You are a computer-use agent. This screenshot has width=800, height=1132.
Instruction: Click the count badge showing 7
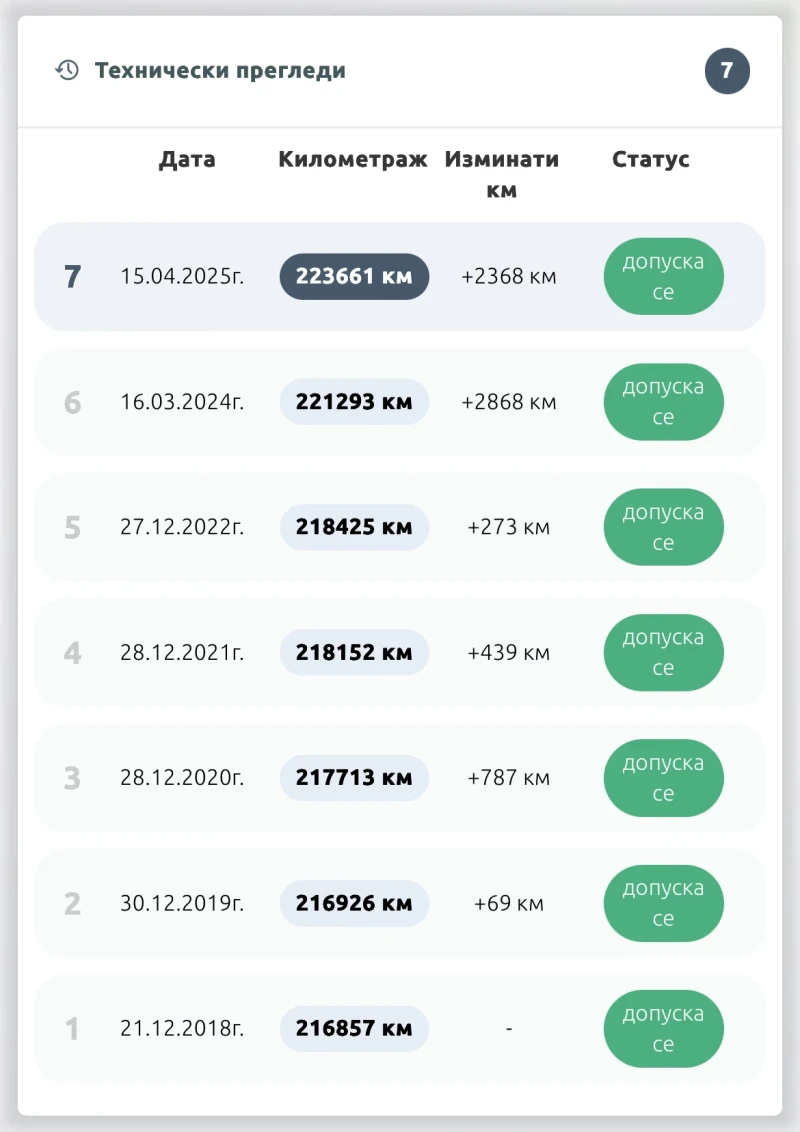(727, 71)
